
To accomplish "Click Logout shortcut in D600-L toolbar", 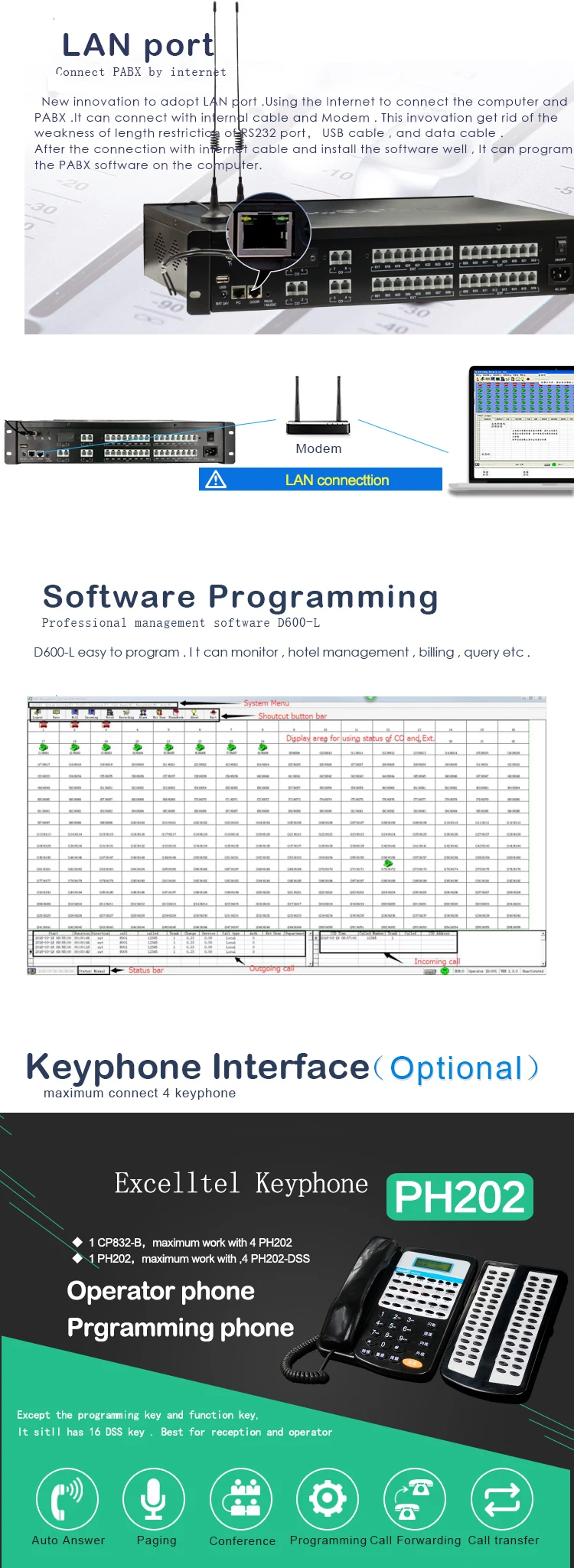I will tap(38, 714).
